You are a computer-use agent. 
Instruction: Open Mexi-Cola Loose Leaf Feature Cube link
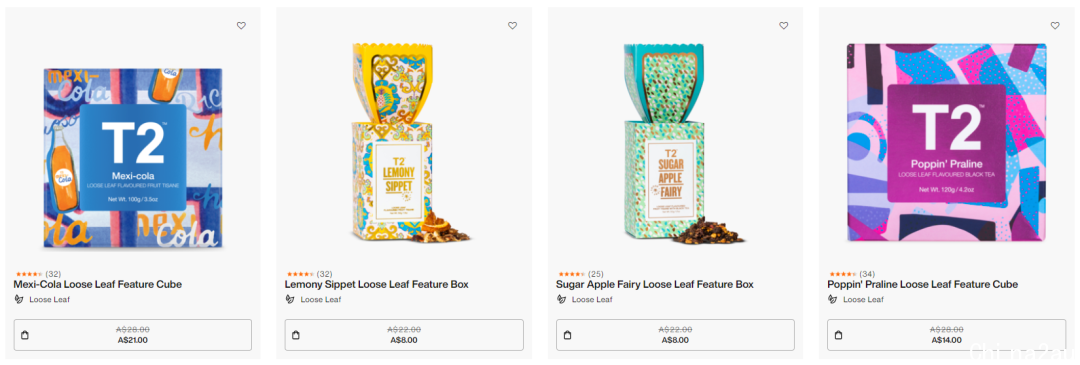click(98, 284)
